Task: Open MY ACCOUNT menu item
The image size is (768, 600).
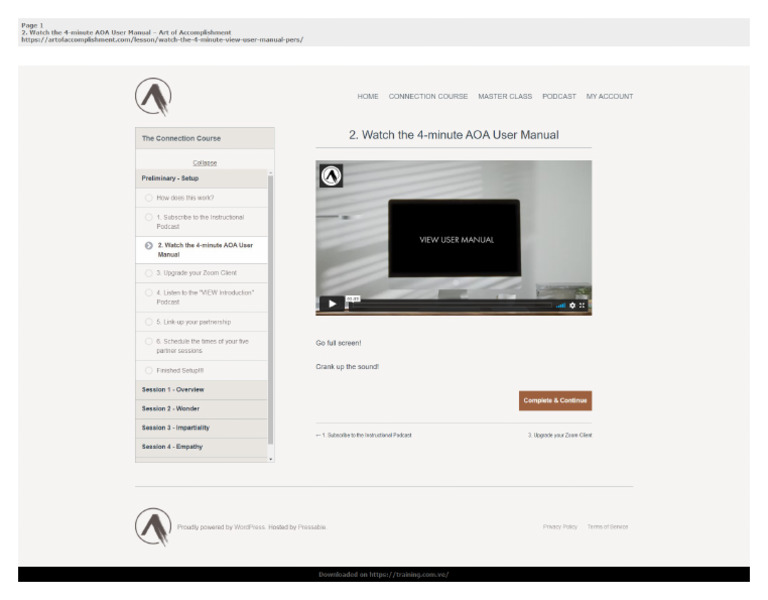Action: coord(610,96)
